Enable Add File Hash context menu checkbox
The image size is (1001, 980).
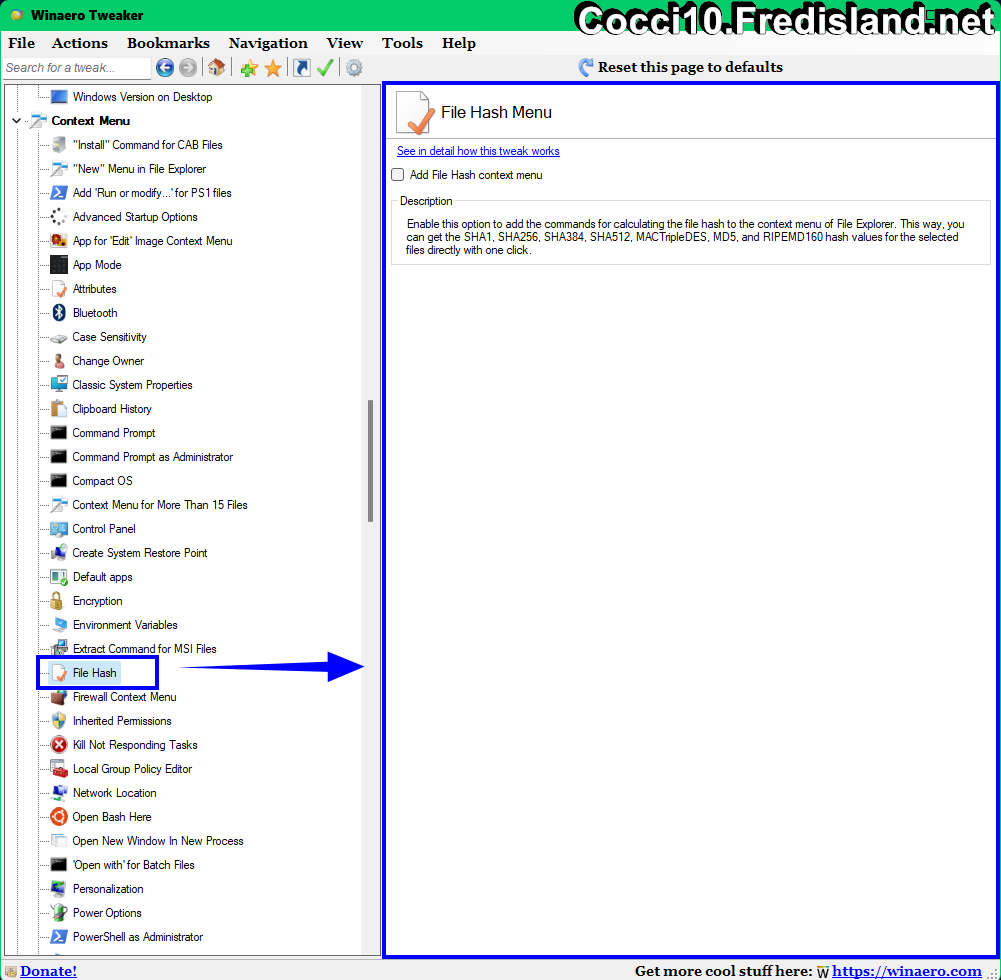pos(398,175)
